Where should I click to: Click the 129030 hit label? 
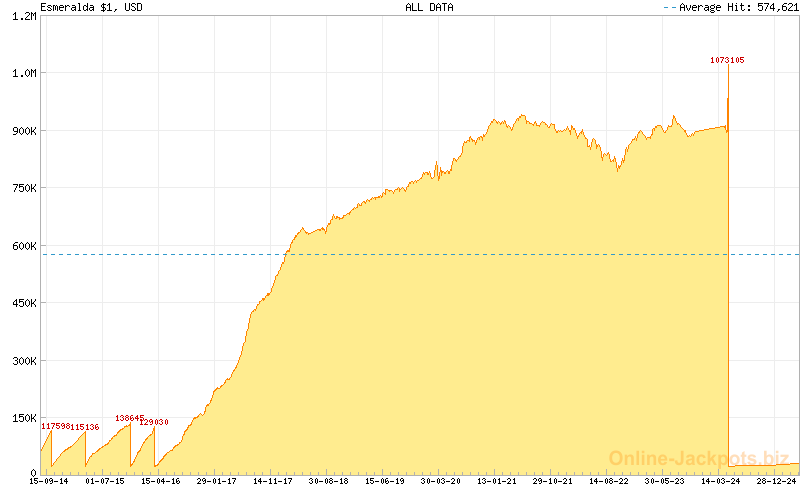(154, 422)
